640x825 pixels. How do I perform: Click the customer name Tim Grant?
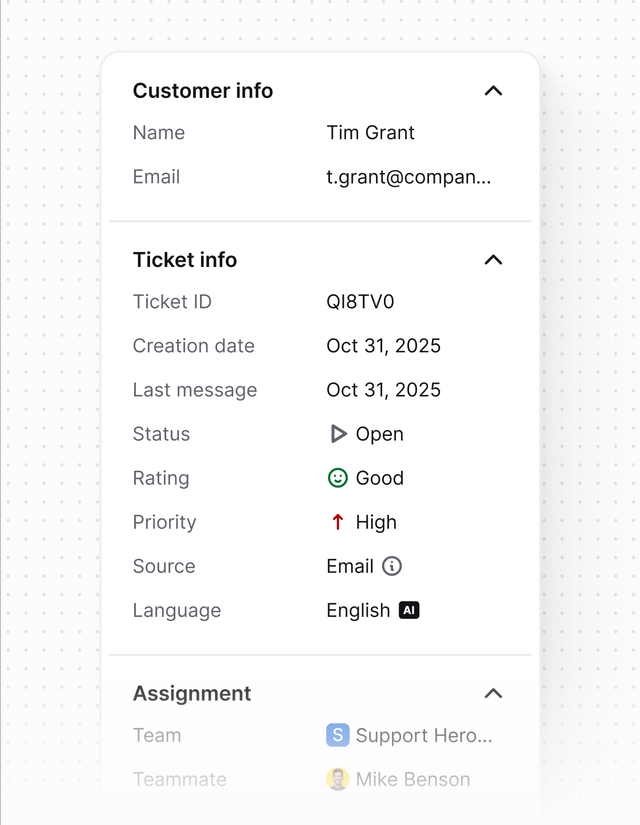pyautogui.click(x=369, y=132)
